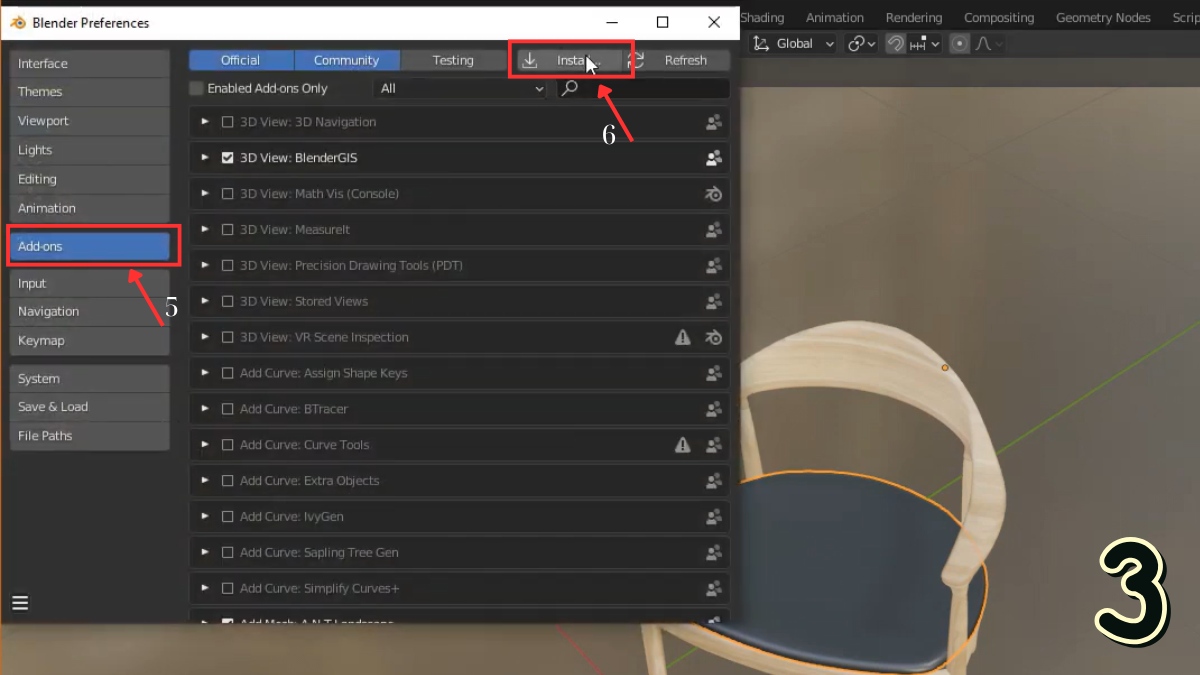Enable the Assign Shape Keys add-on checkbox

click(227, 373)
